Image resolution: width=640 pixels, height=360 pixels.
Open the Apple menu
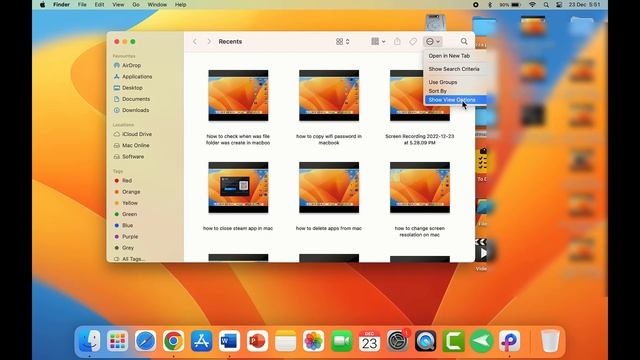click(x=42, y=5)
